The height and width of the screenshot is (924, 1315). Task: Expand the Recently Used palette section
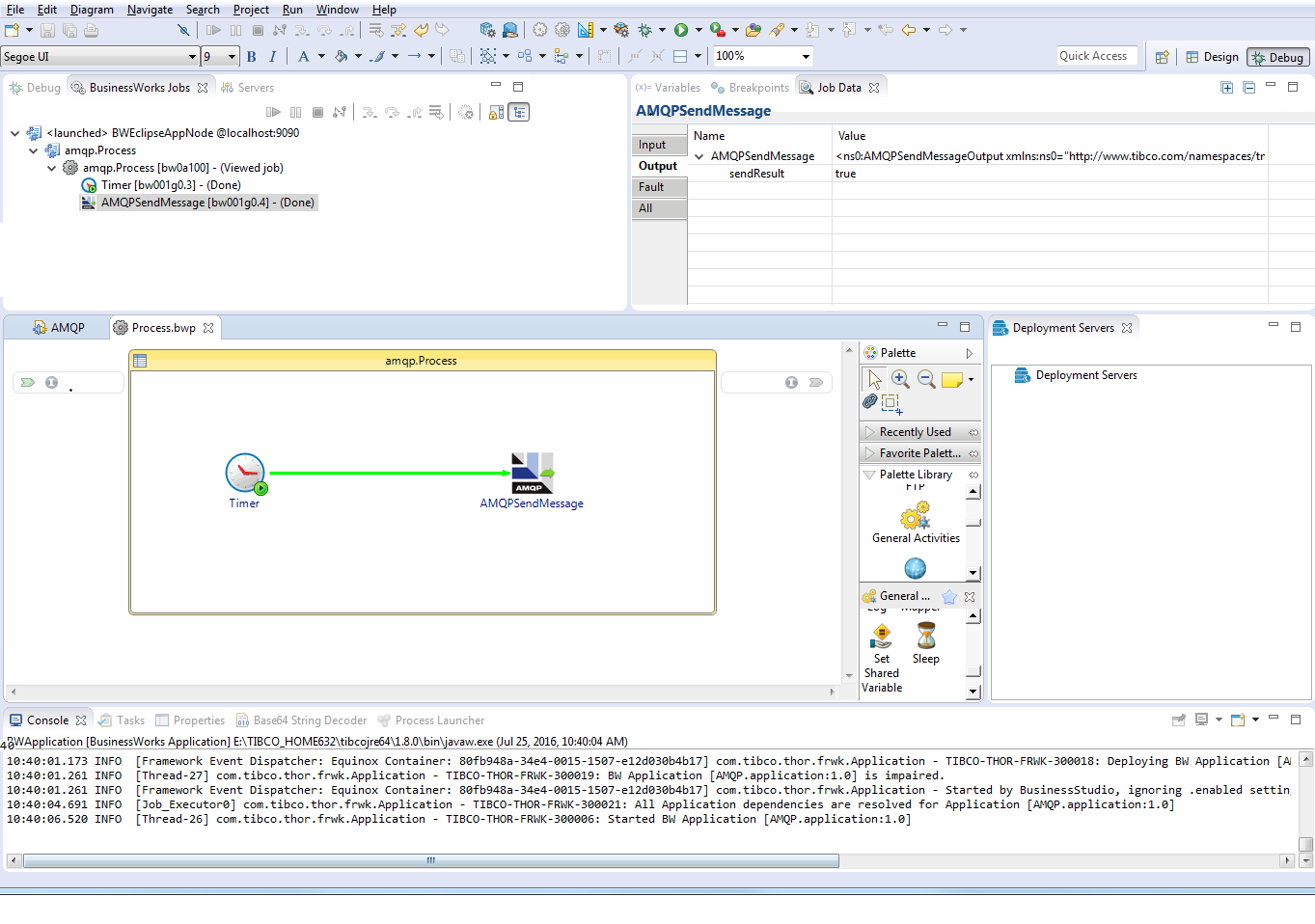(919, 432)
